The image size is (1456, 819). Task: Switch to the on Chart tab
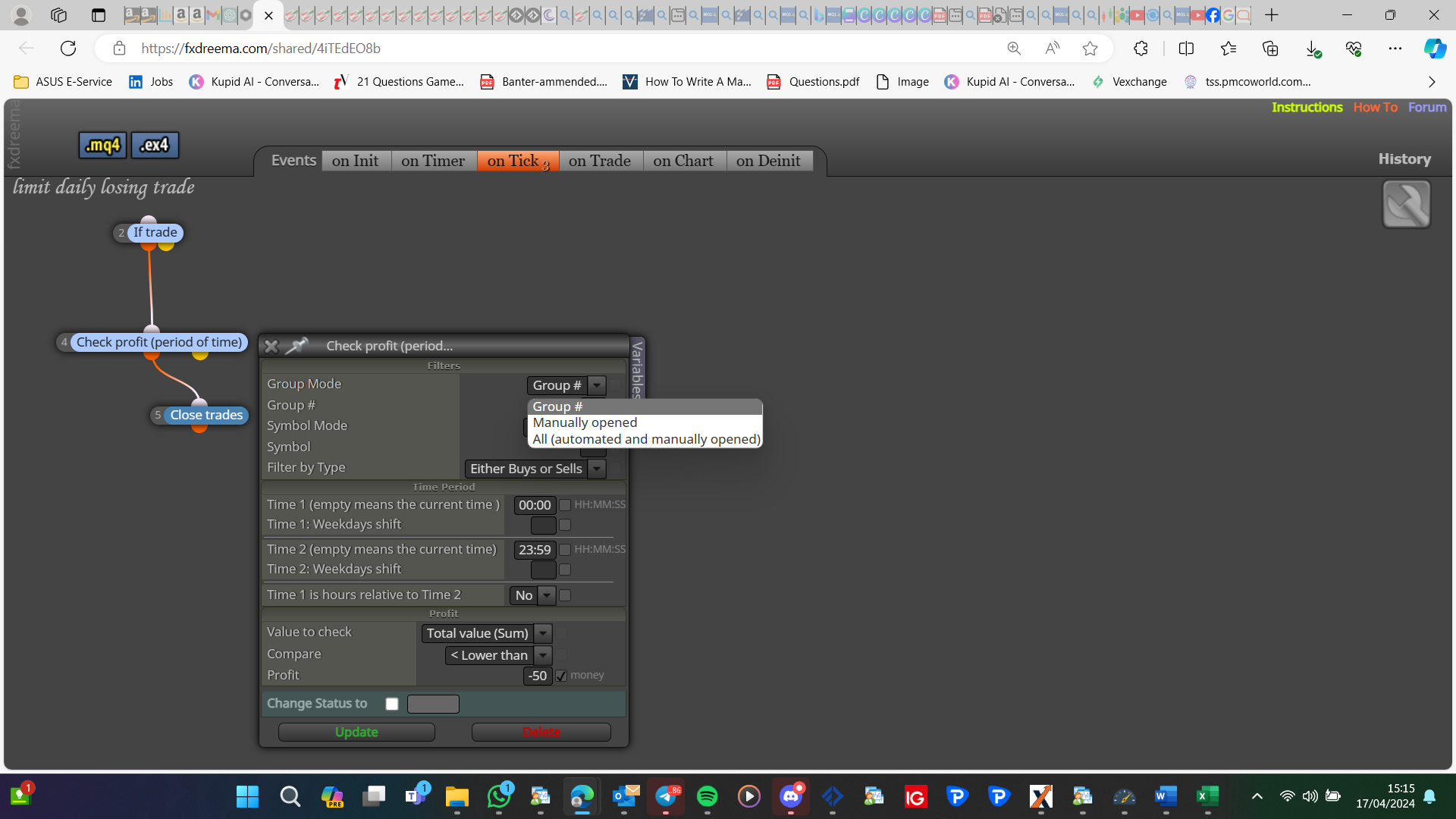683,161
